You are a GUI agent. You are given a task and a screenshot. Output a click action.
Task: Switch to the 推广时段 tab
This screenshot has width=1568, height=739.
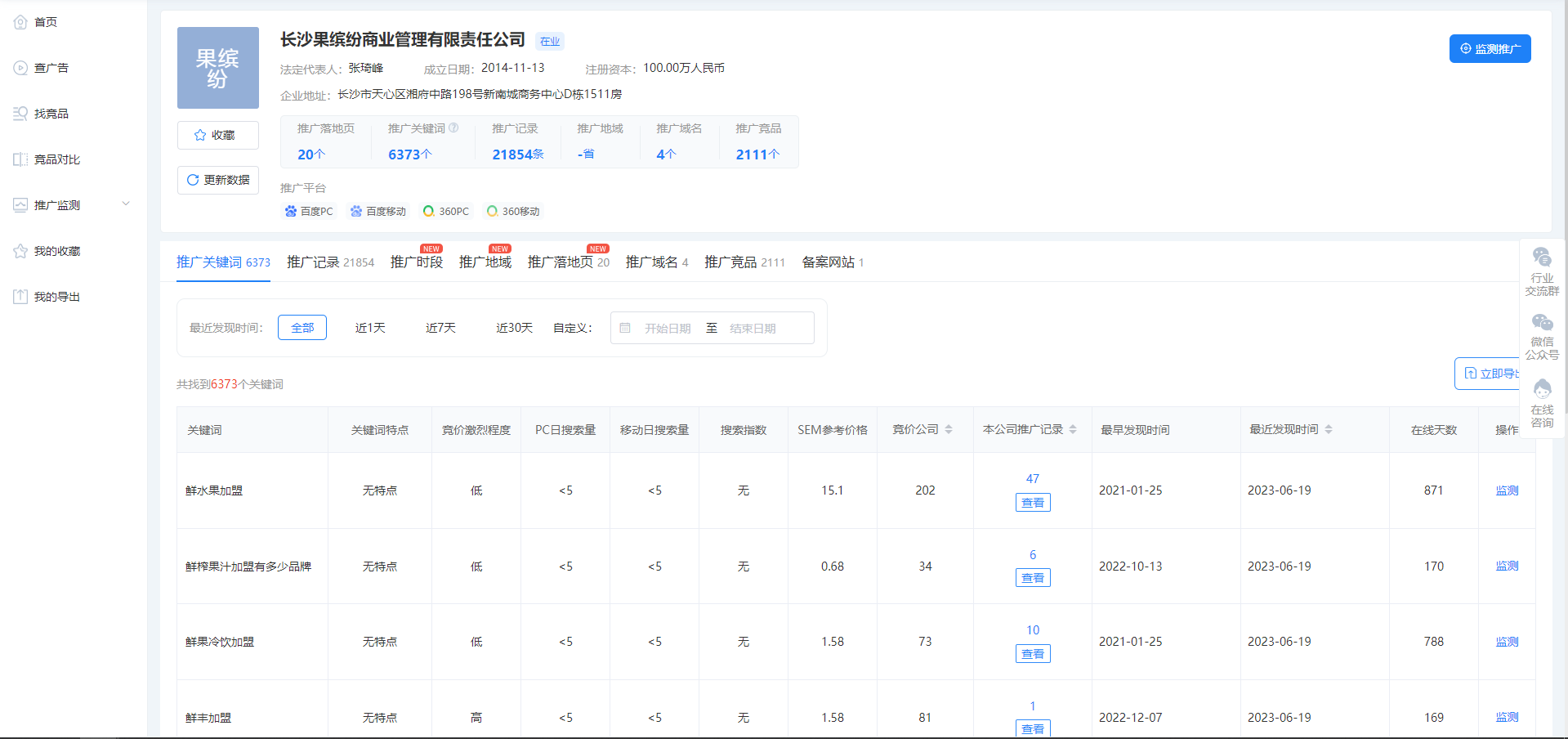pyautogui.click(x=417, y=262)
